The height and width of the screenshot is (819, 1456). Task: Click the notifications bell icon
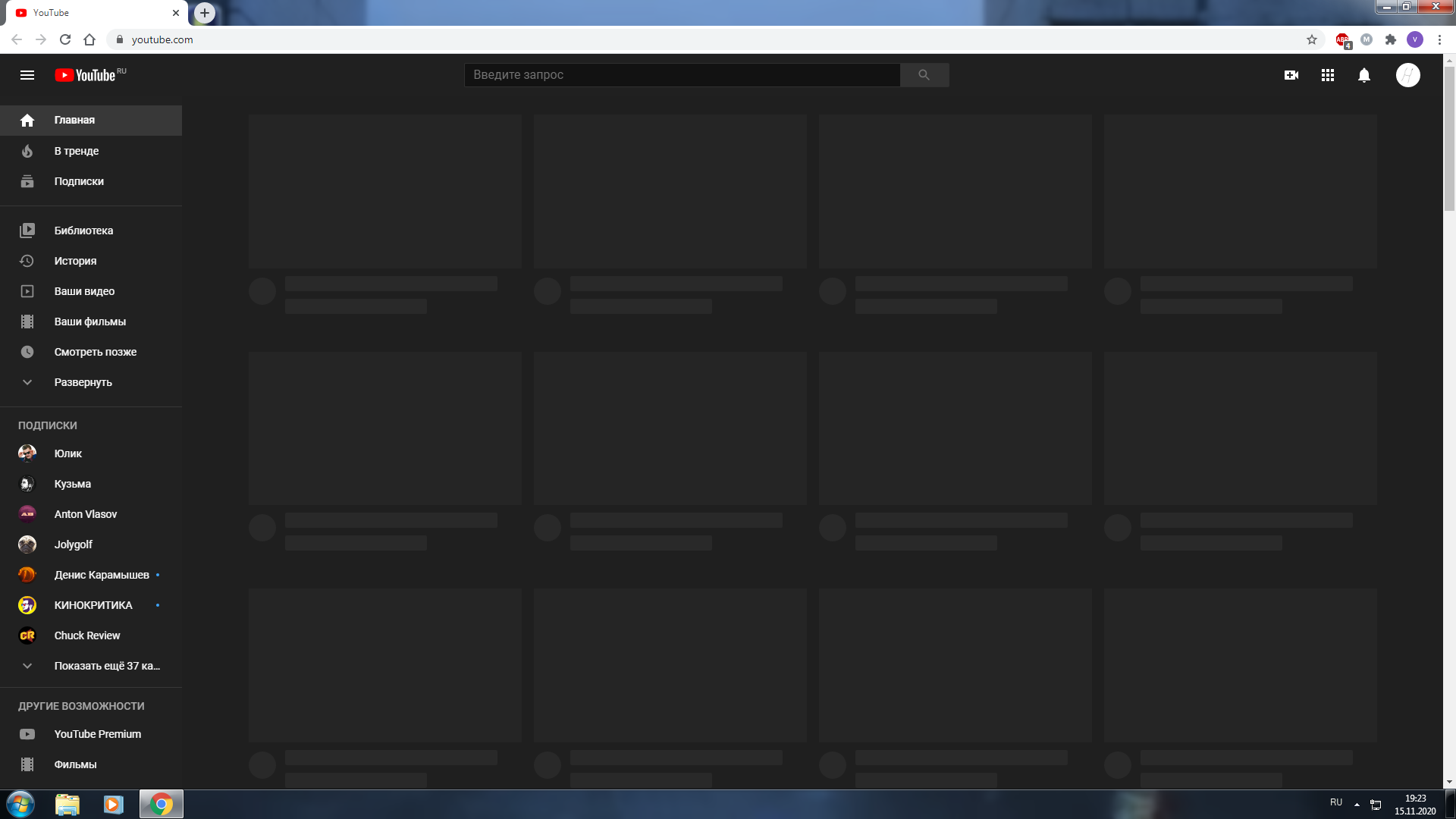pyautogui.click(x=1364, y=75)
